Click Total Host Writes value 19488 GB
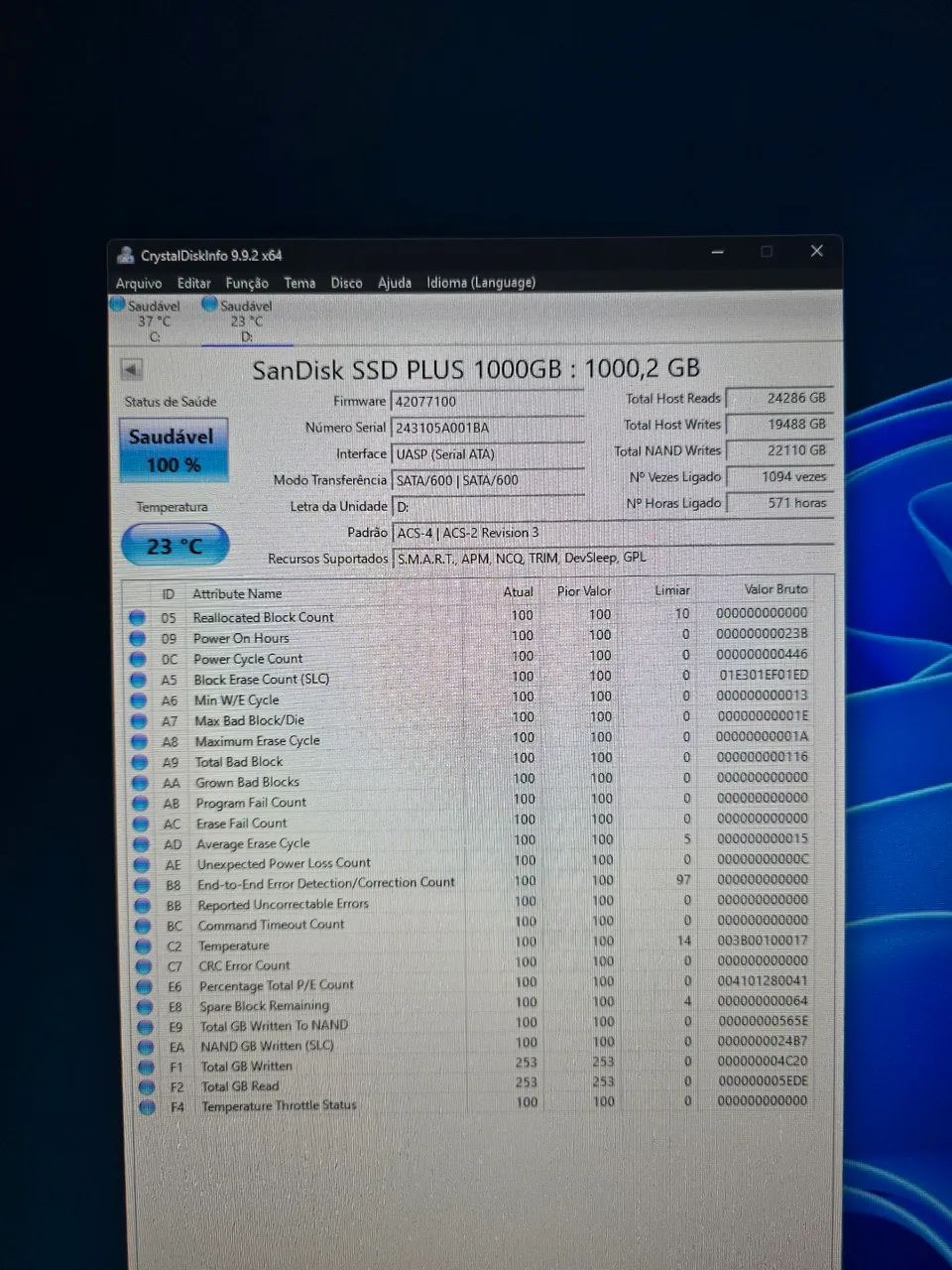 click(x=779, y=424)
